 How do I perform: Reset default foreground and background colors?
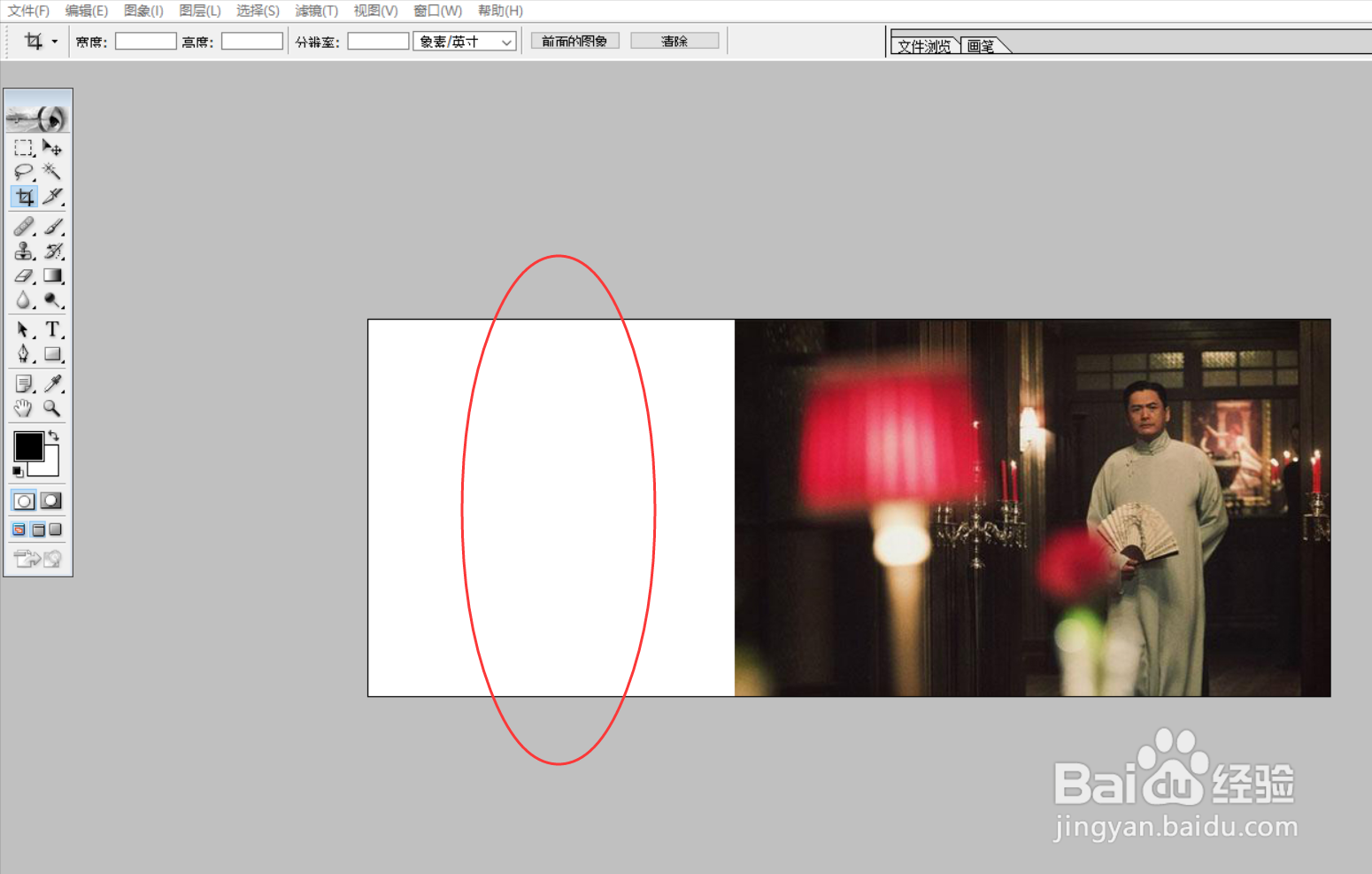pos(18,471)
